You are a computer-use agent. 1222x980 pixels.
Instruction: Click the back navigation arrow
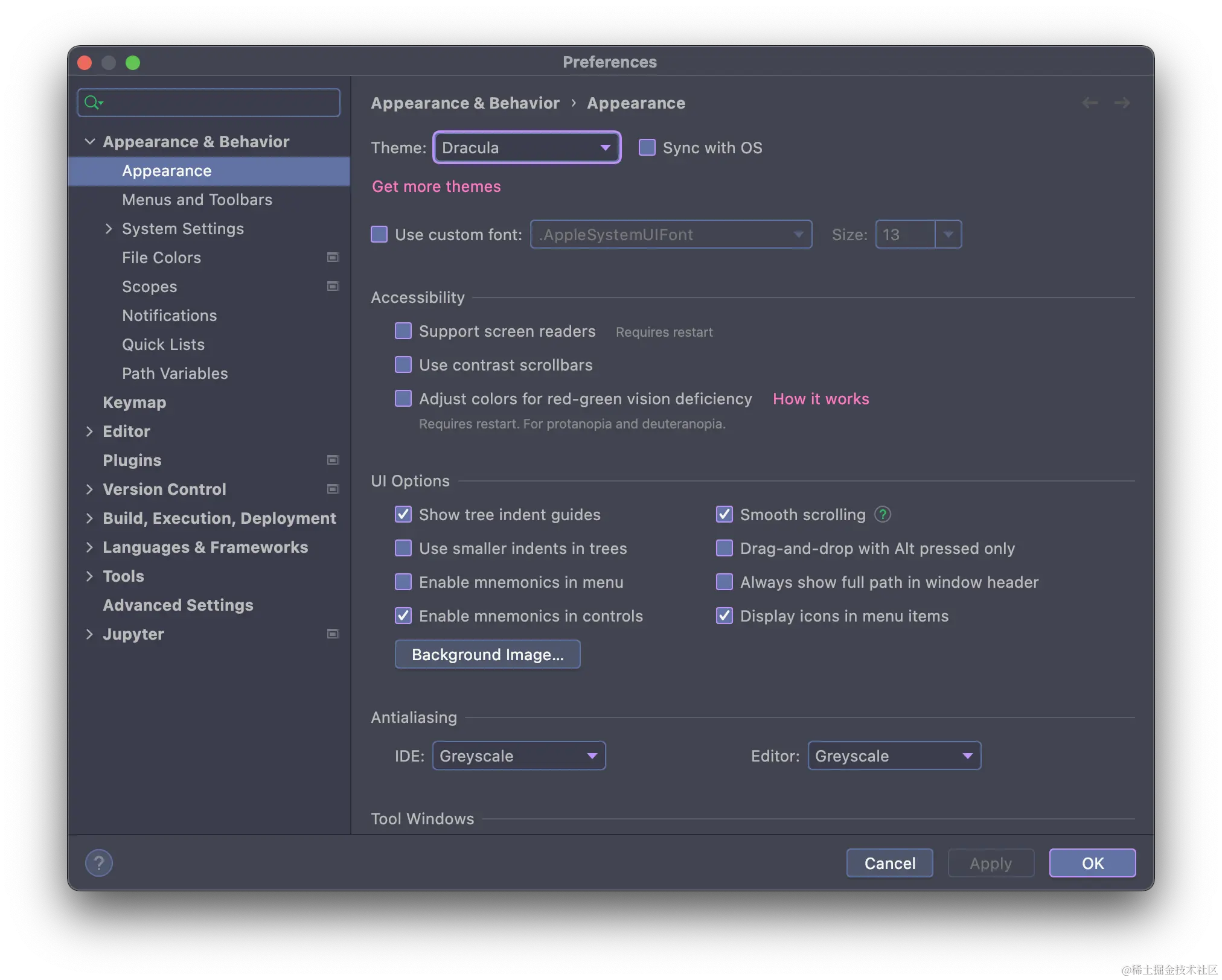[1090, 103]
